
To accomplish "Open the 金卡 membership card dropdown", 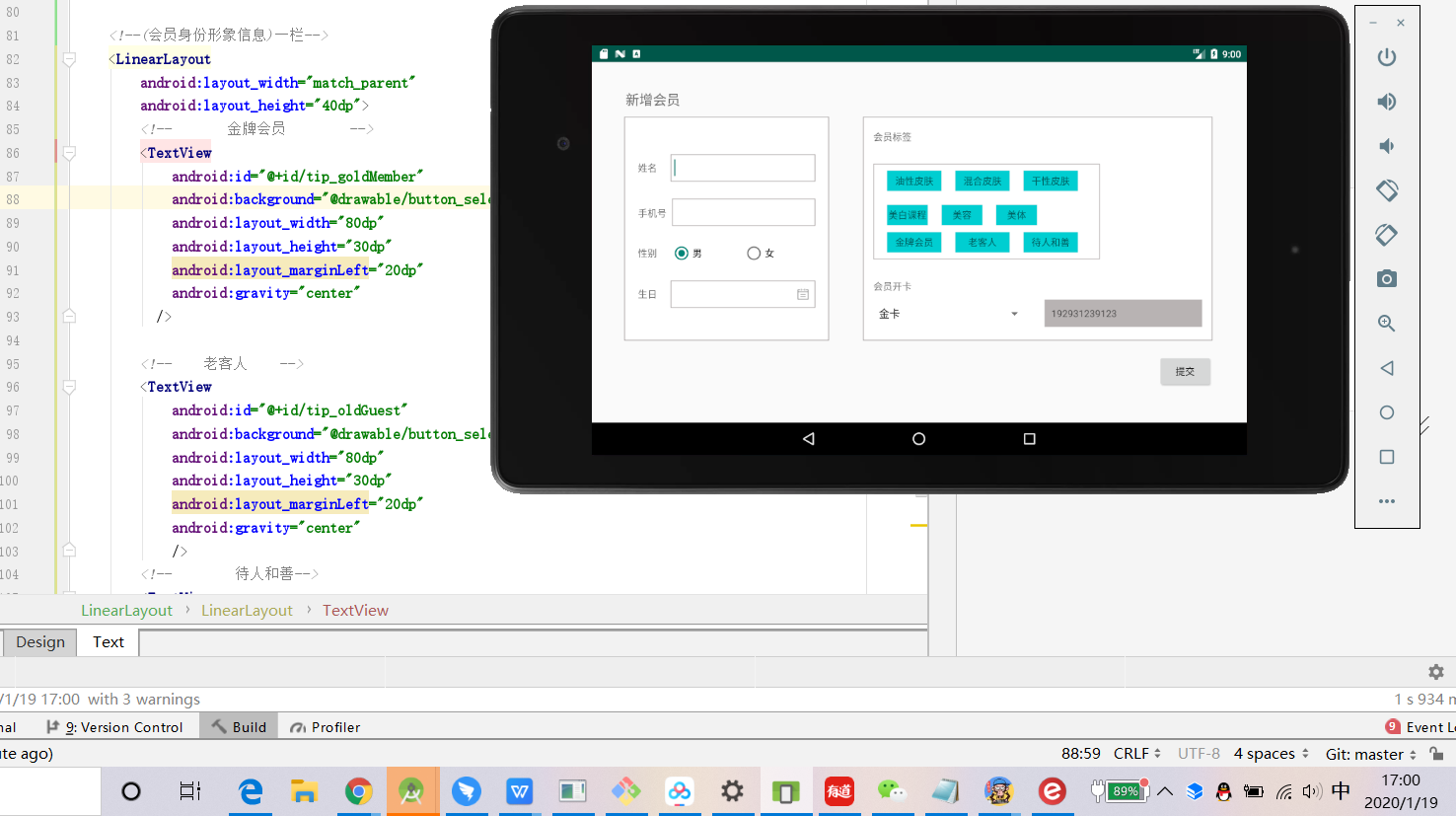I will pos(948,314).
